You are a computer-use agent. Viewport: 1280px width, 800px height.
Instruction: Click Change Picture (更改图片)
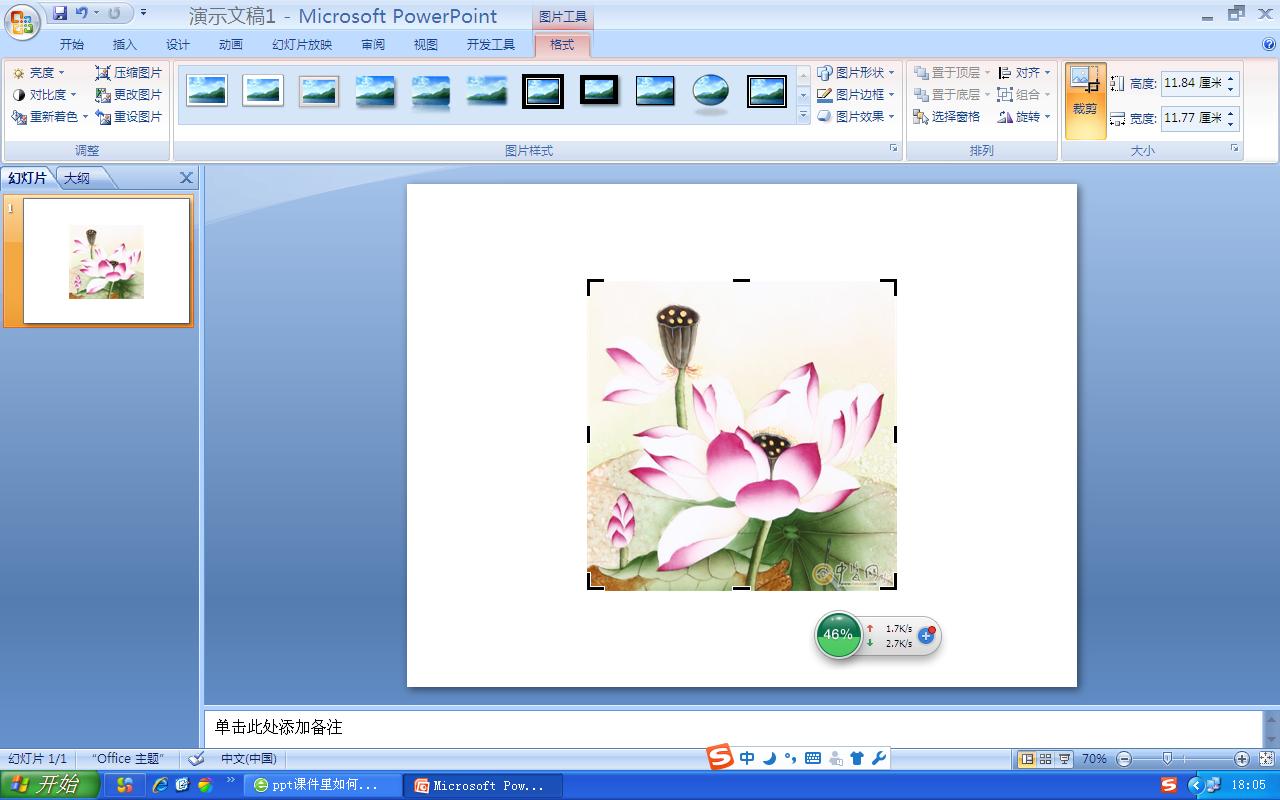coord(129,95)
